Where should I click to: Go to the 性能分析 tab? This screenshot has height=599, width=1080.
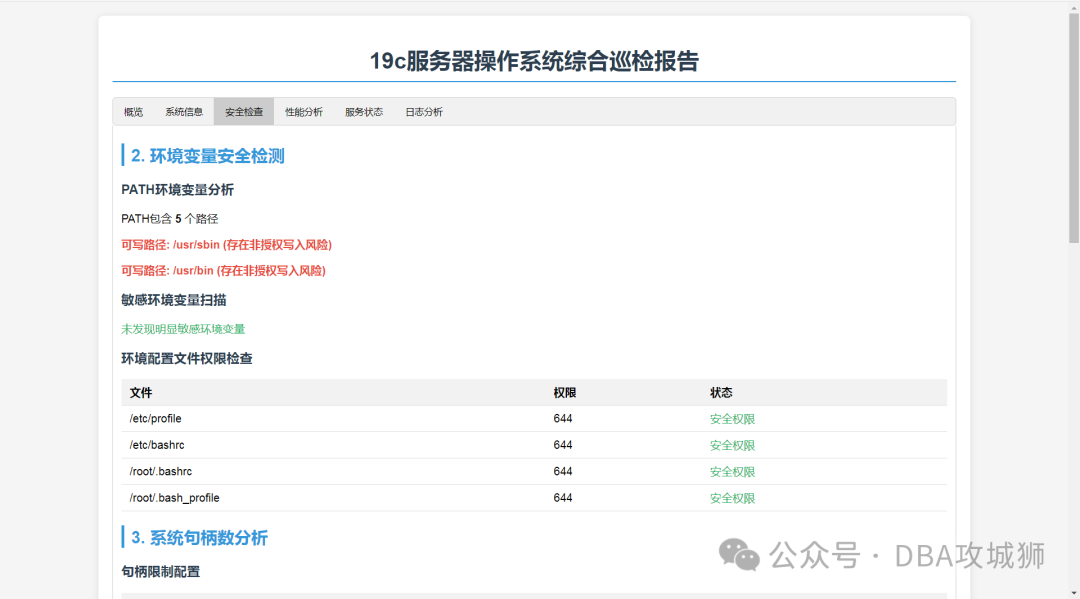304,112
